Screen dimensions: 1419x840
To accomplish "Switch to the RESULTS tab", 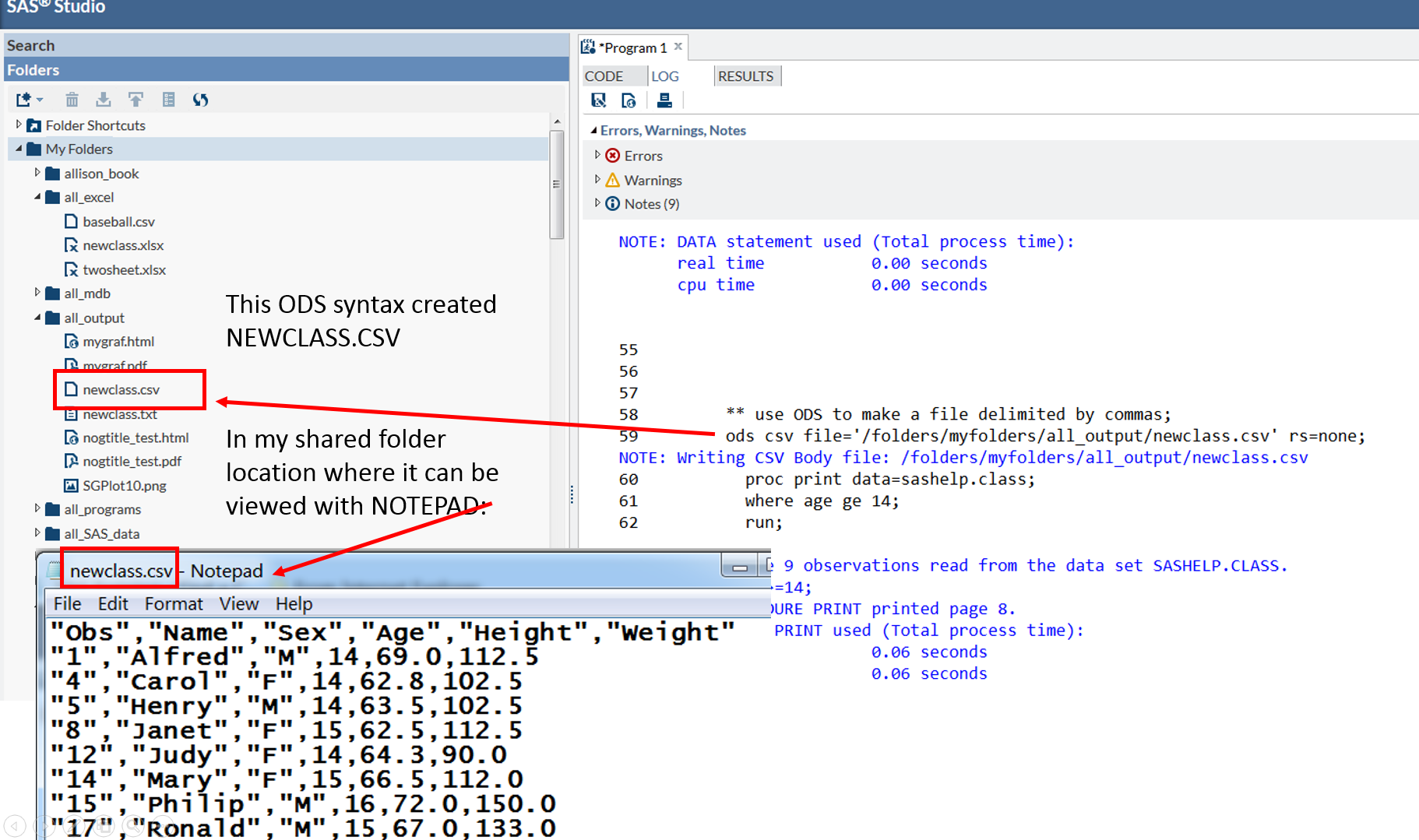I will pos(745,76).
